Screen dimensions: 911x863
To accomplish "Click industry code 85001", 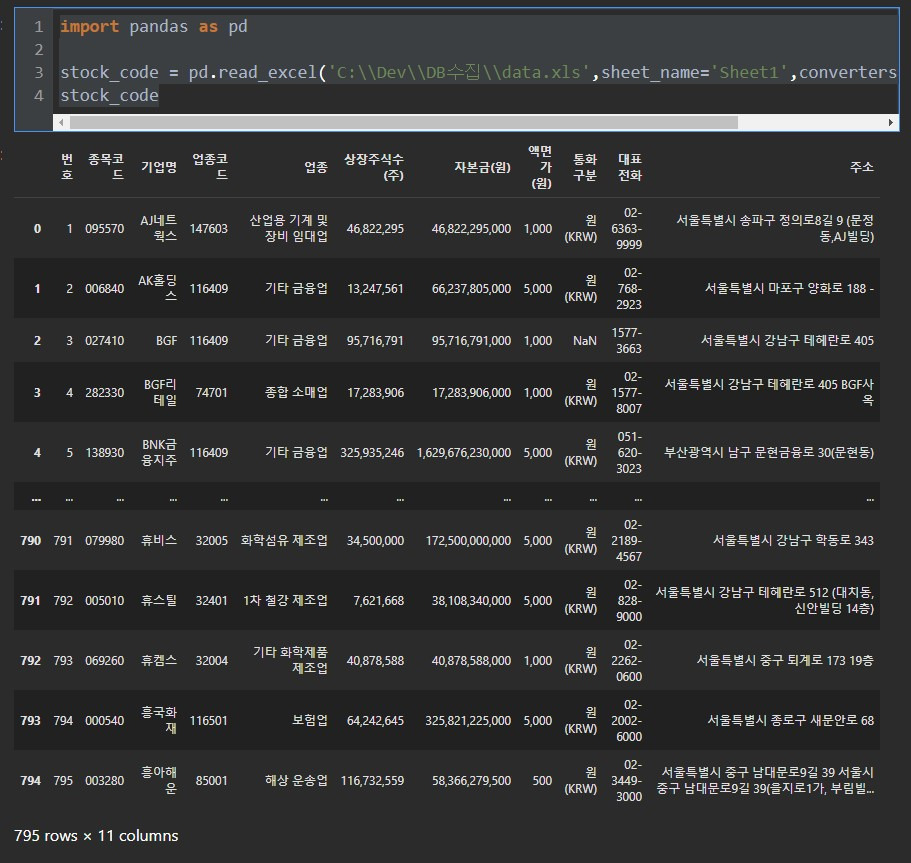I will click(211, 780).
